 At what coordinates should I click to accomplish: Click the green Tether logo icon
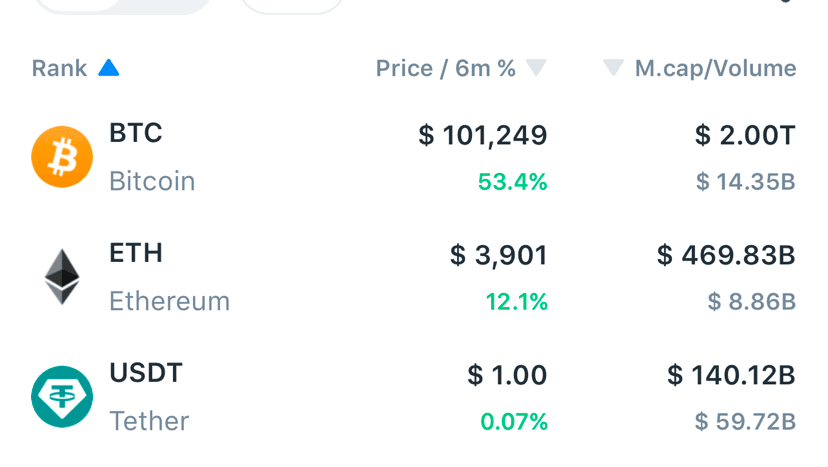point(62,397)
